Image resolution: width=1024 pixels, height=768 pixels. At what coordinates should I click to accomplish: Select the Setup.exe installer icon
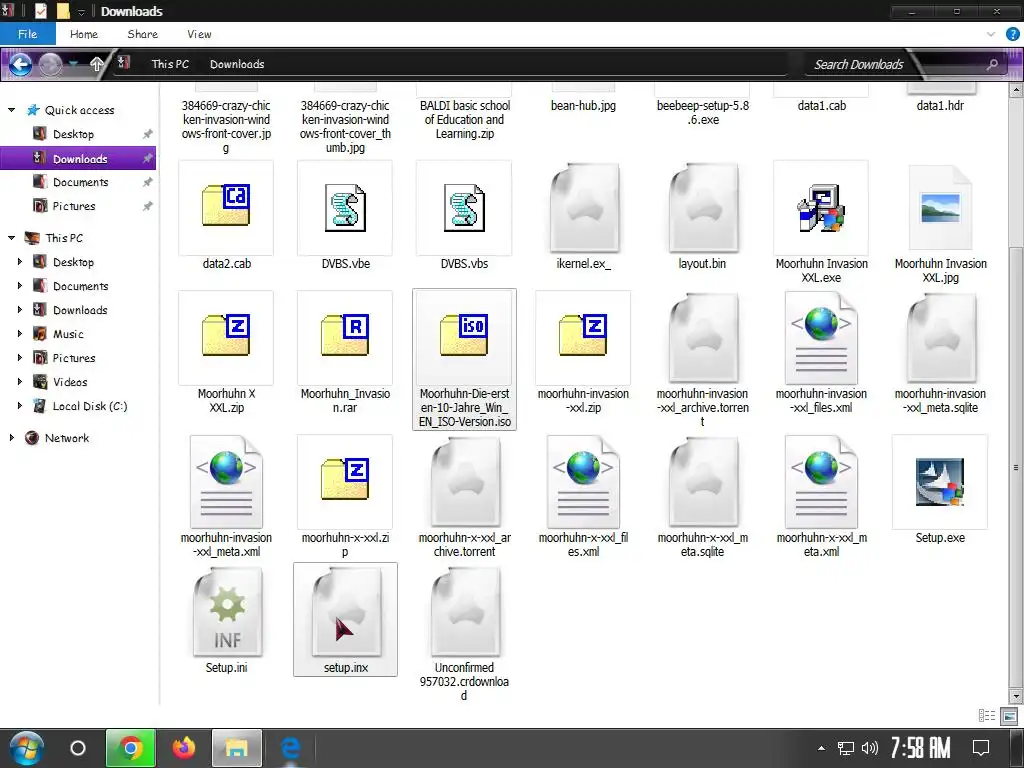940,482
